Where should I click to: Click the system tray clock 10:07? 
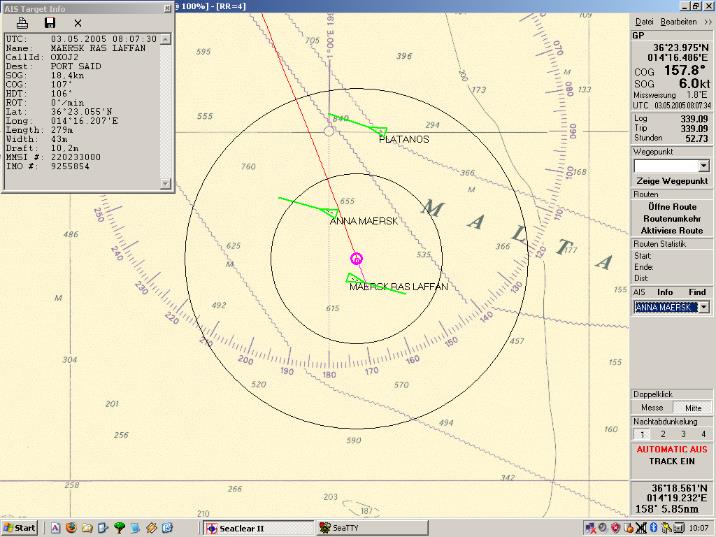click(699, 528)
